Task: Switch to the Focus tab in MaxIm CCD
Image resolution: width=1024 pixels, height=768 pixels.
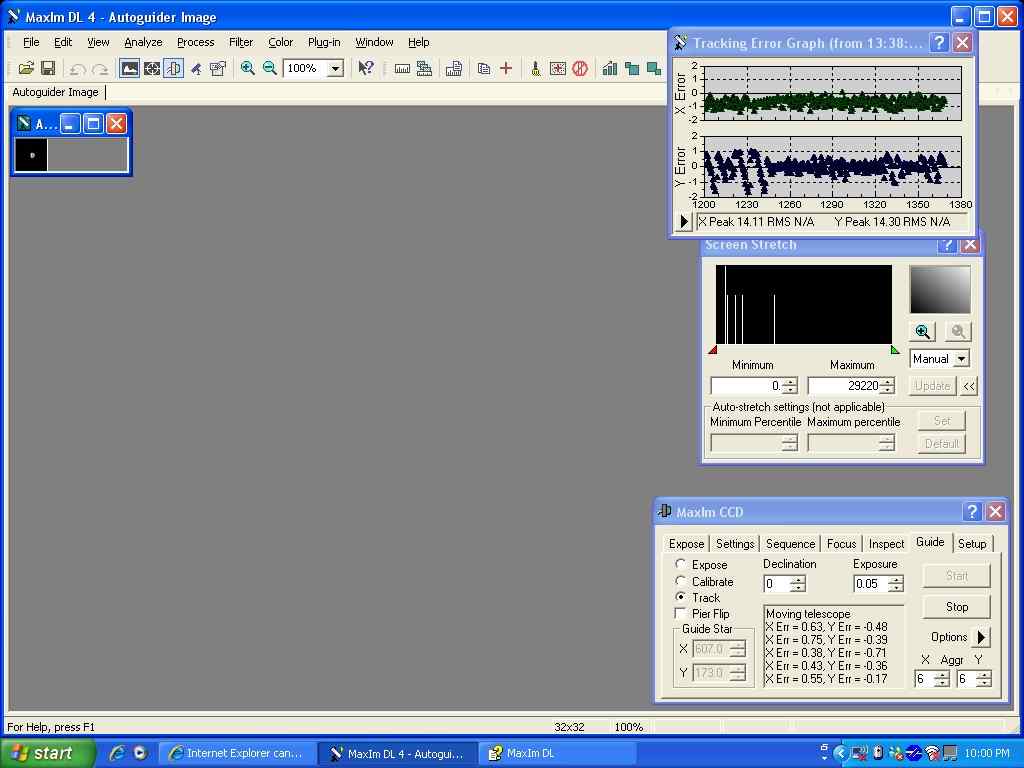Action: coord(841,543)
